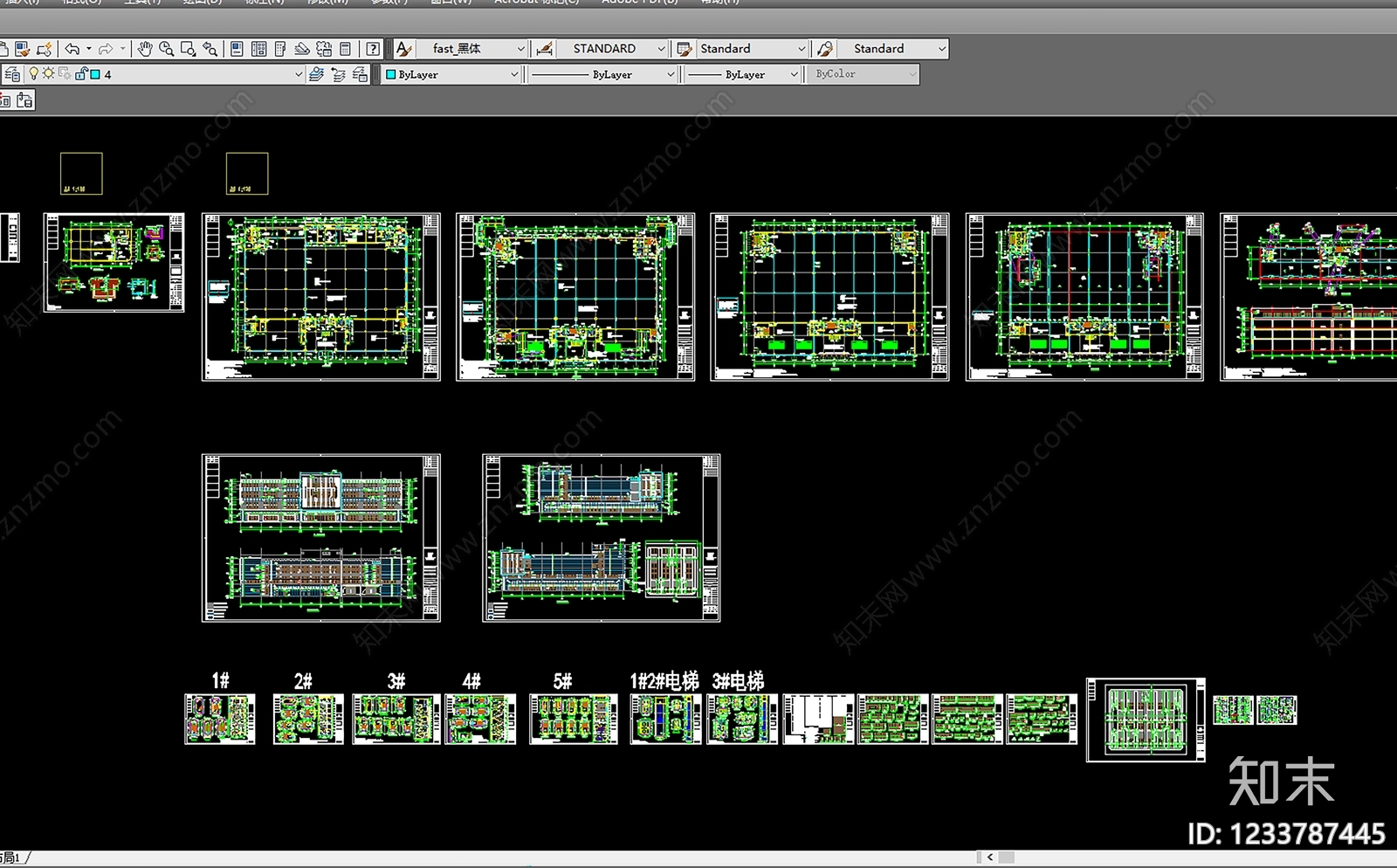The image size is (1397, 868).
Task: Select the 3# drawing sheet thumbnail
Action: (396, 719)
